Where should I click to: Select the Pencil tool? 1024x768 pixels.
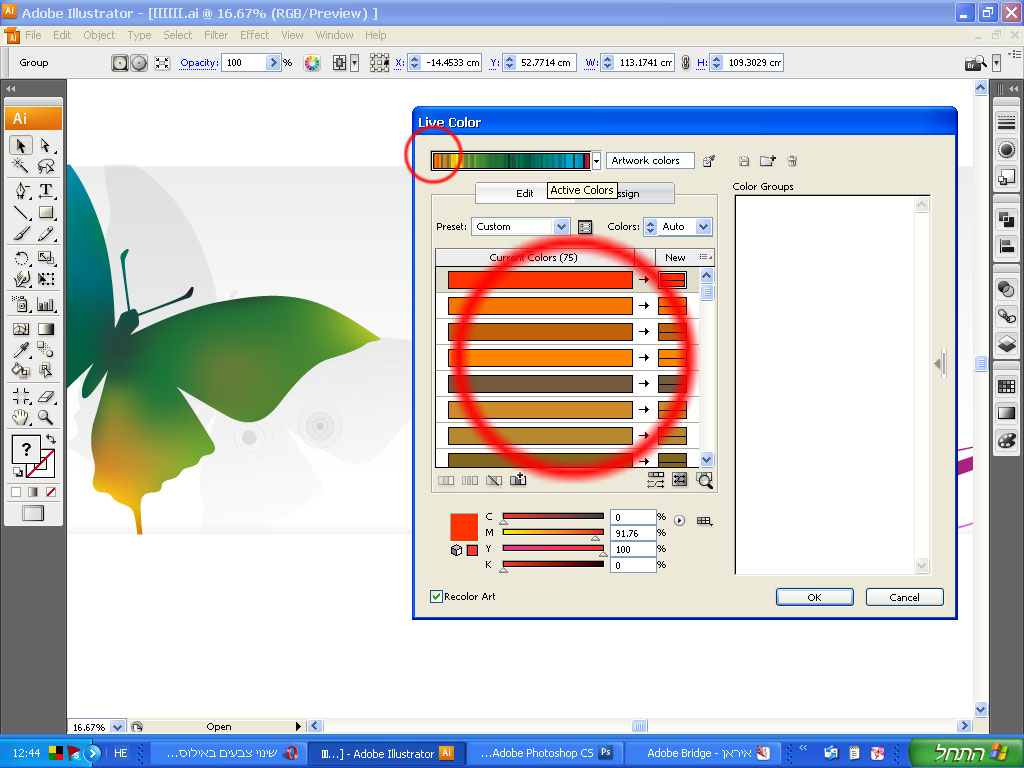point(45,233)
